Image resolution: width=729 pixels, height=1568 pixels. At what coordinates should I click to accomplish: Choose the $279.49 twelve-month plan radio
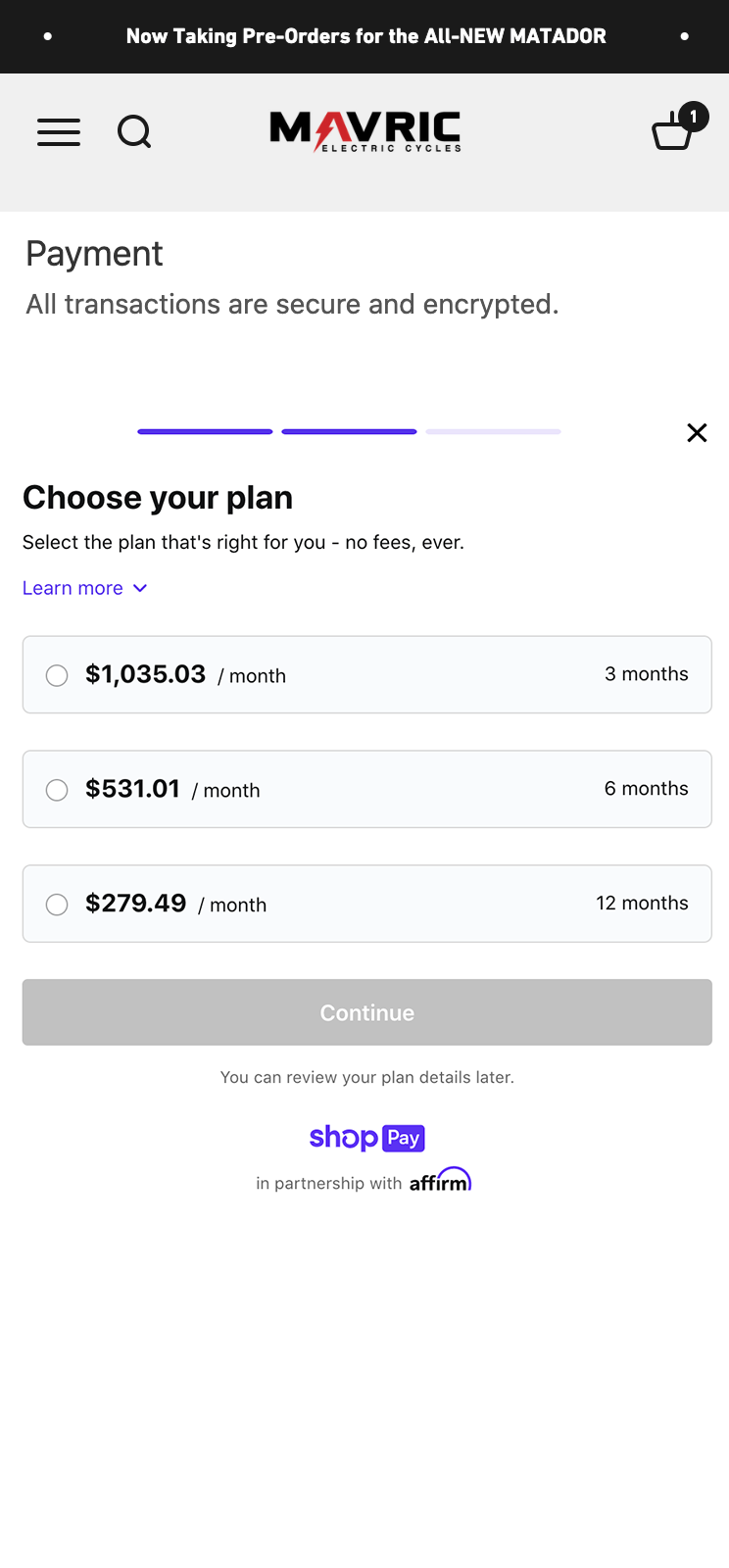(57, 905)
